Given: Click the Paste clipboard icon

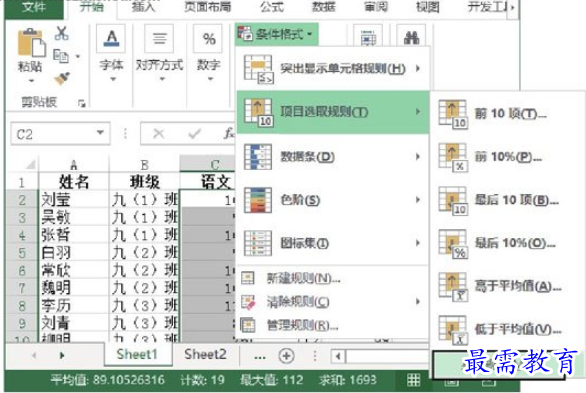Looking at the screenshot, I should point(31,43).
